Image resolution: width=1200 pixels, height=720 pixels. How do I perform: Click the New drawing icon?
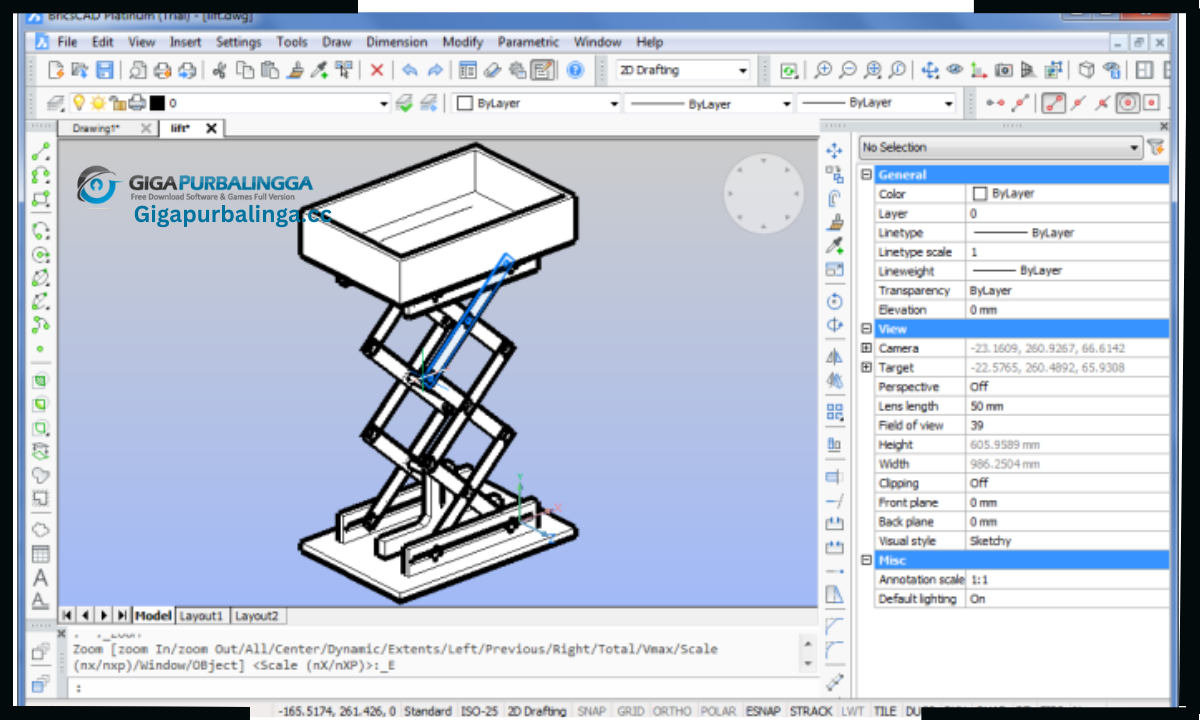(56, 70)
